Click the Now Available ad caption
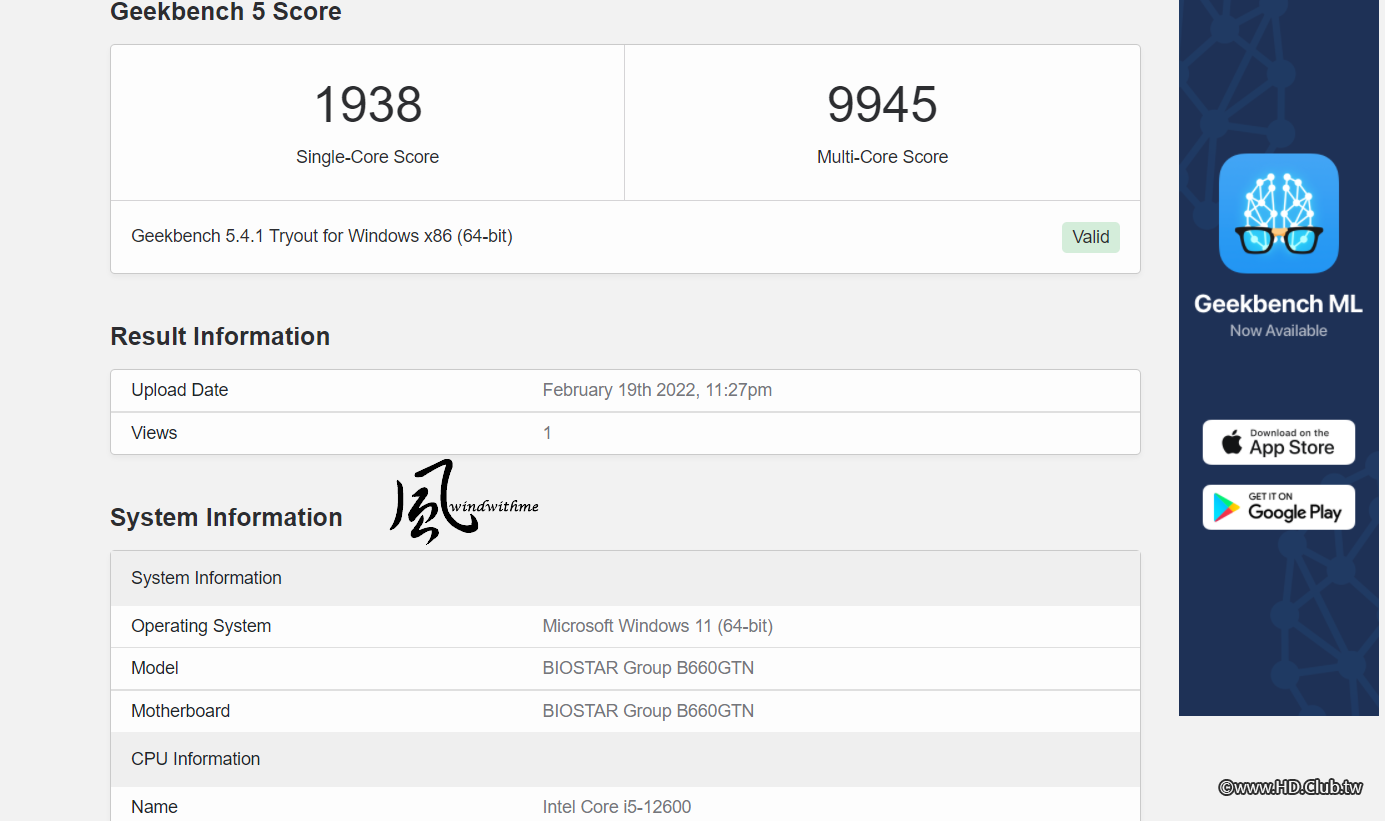 pyautogui.click(x=1278, y=331)
